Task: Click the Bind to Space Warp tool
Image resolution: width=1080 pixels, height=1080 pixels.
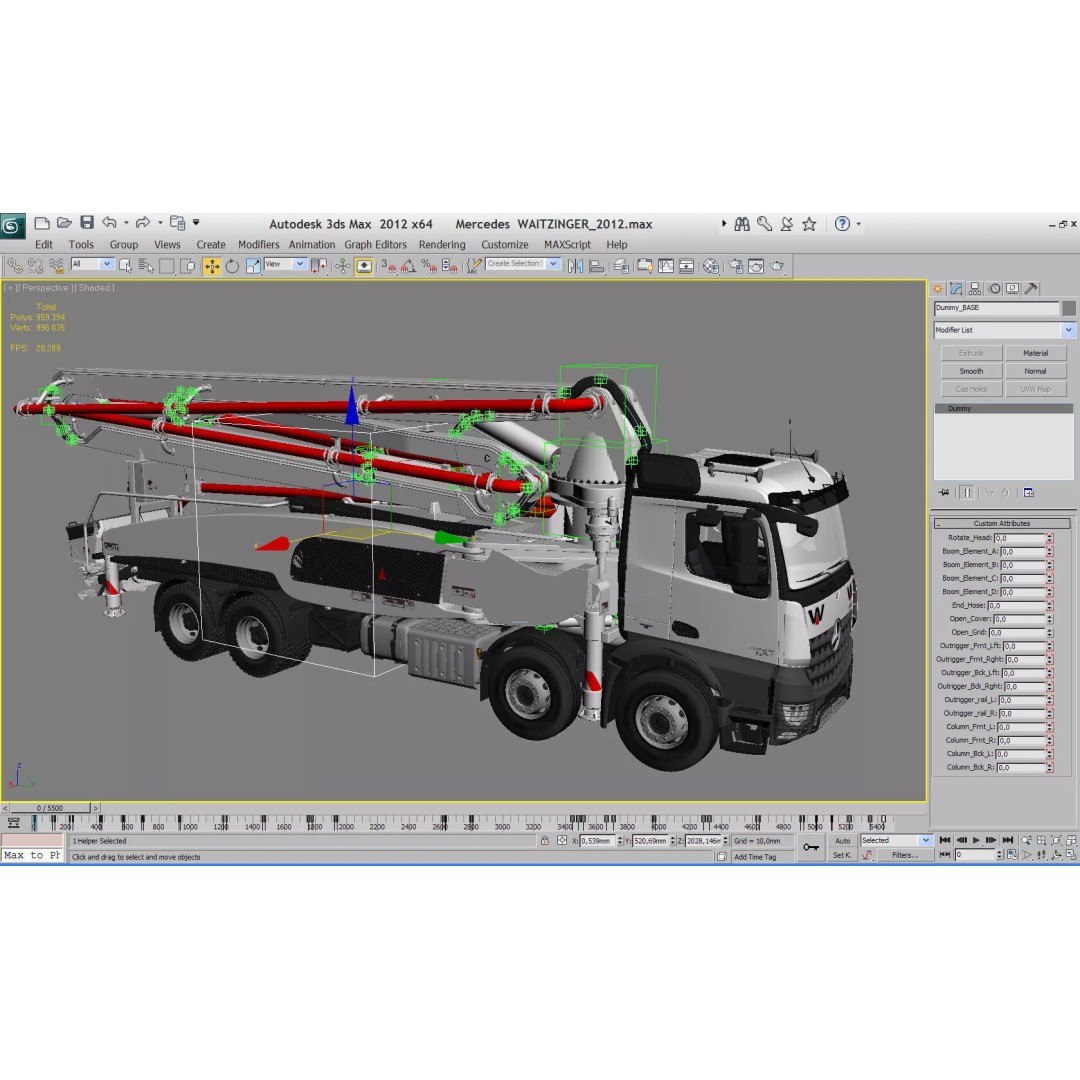Action: (56, 266)
